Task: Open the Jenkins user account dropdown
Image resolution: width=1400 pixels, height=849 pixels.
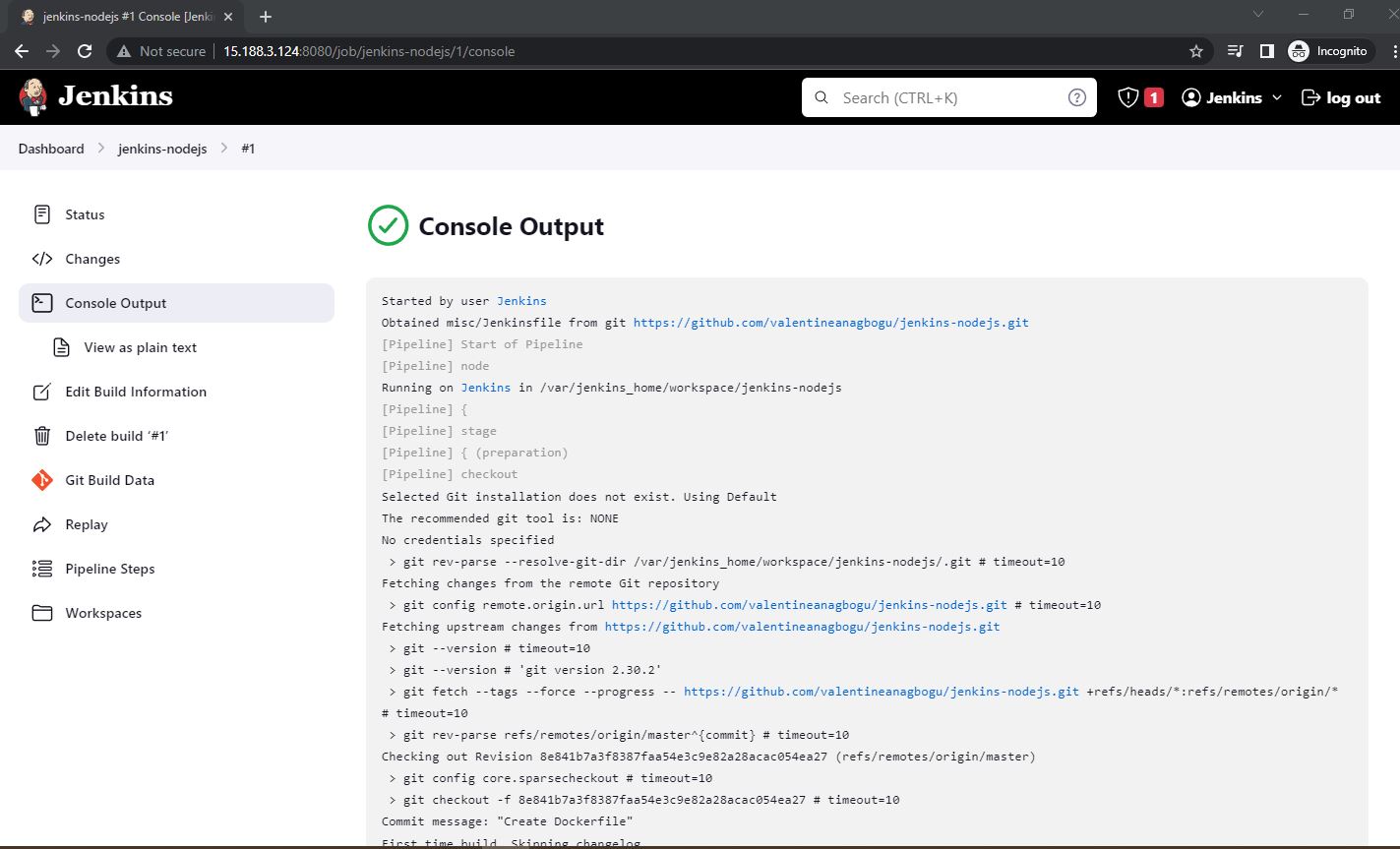Action: click(1230, 97)
